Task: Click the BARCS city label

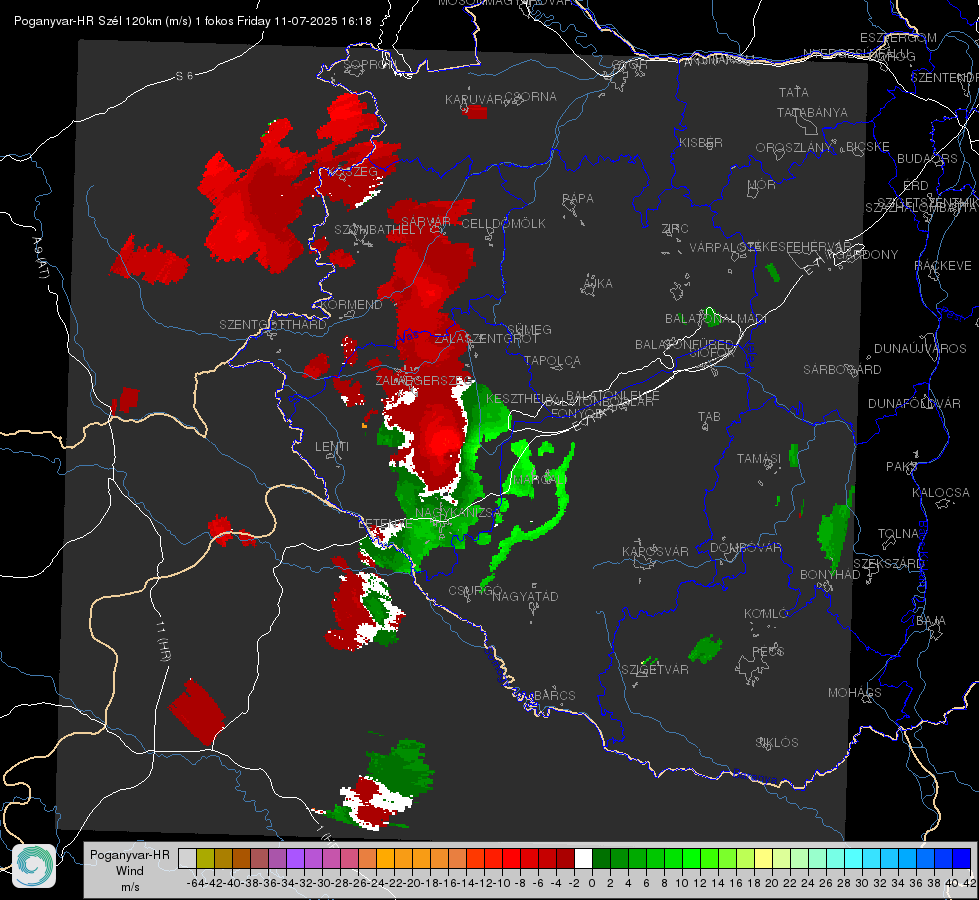Action: coord(554,695)
